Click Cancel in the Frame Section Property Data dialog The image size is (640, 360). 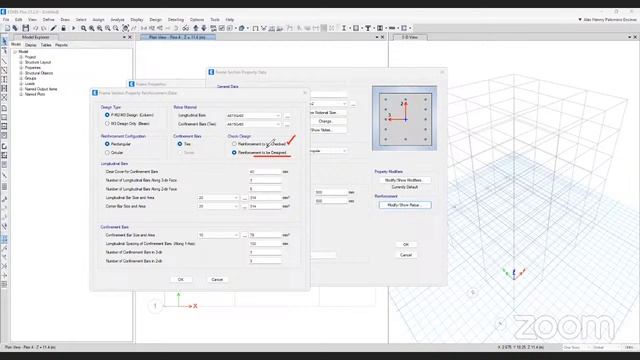tap(406, 255)
